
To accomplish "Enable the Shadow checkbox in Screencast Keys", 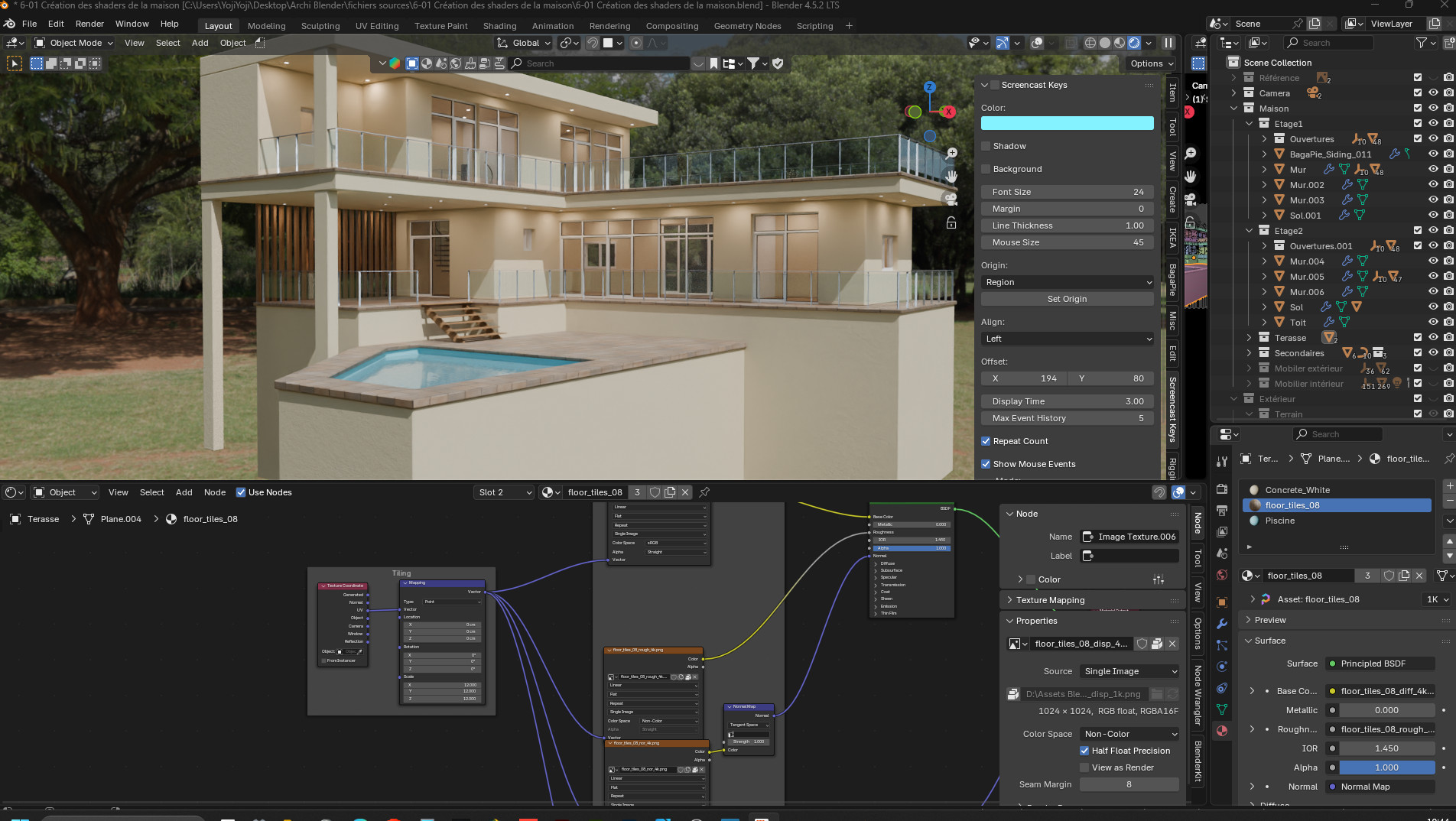I will (x=986, y=146).
